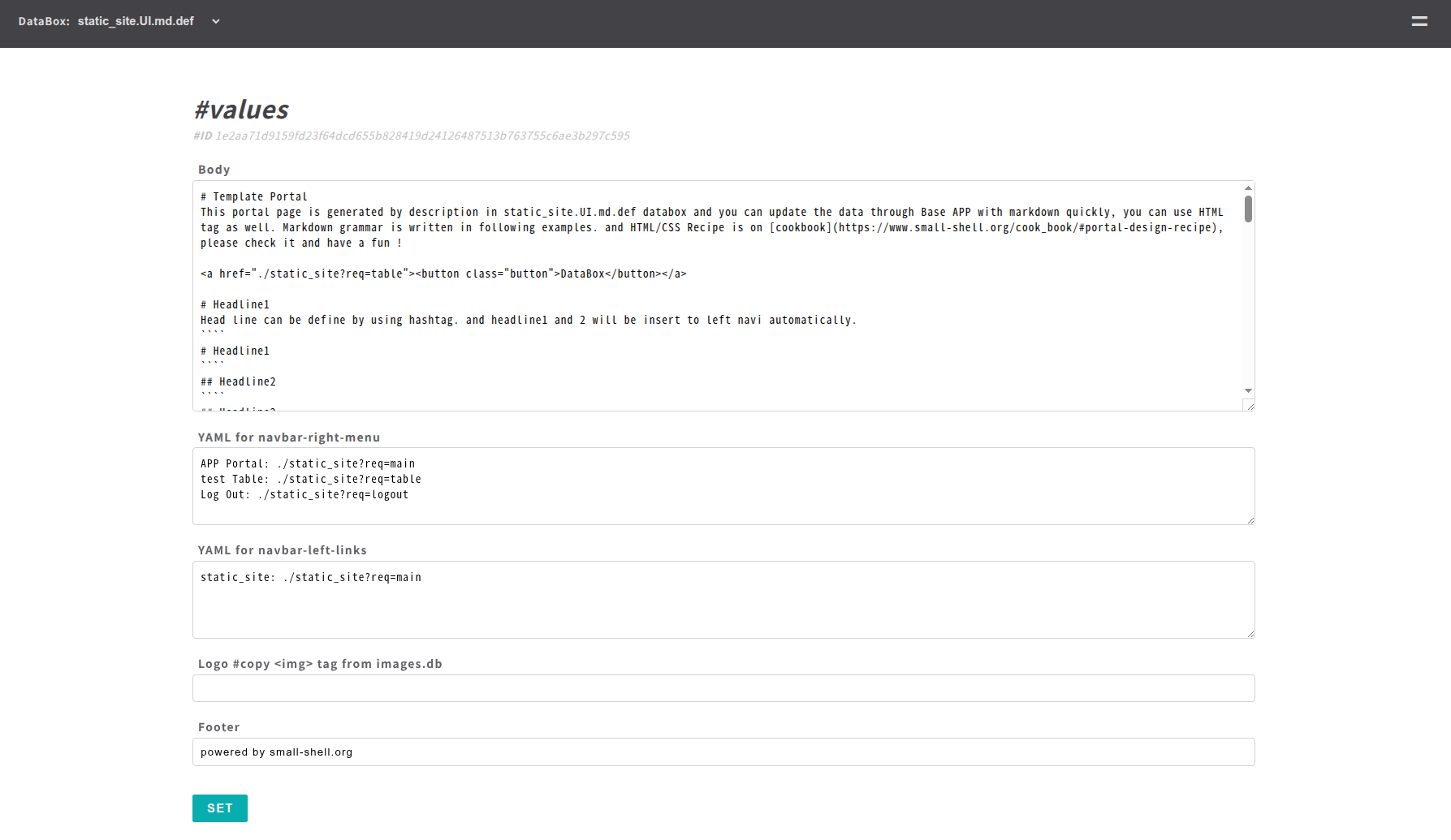The width and height of the screenshot is (1451, 840).
Task: Click the Footer input field
Action: click(x=723, y=752)
